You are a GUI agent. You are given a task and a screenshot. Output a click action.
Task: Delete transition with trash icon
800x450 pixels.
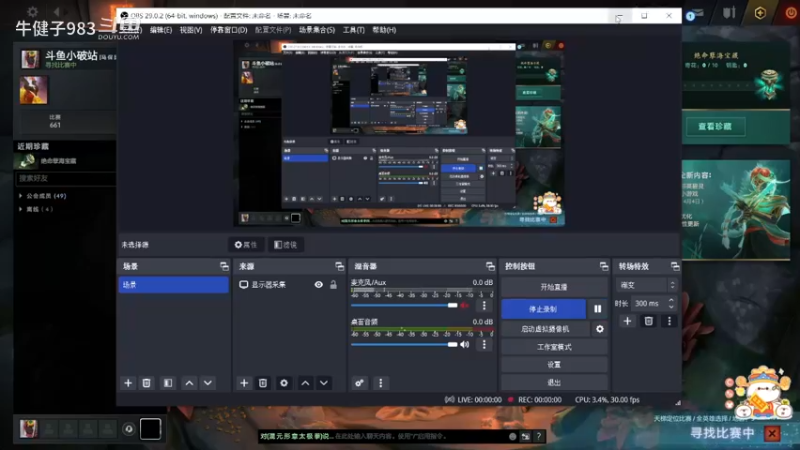[648, 321]
